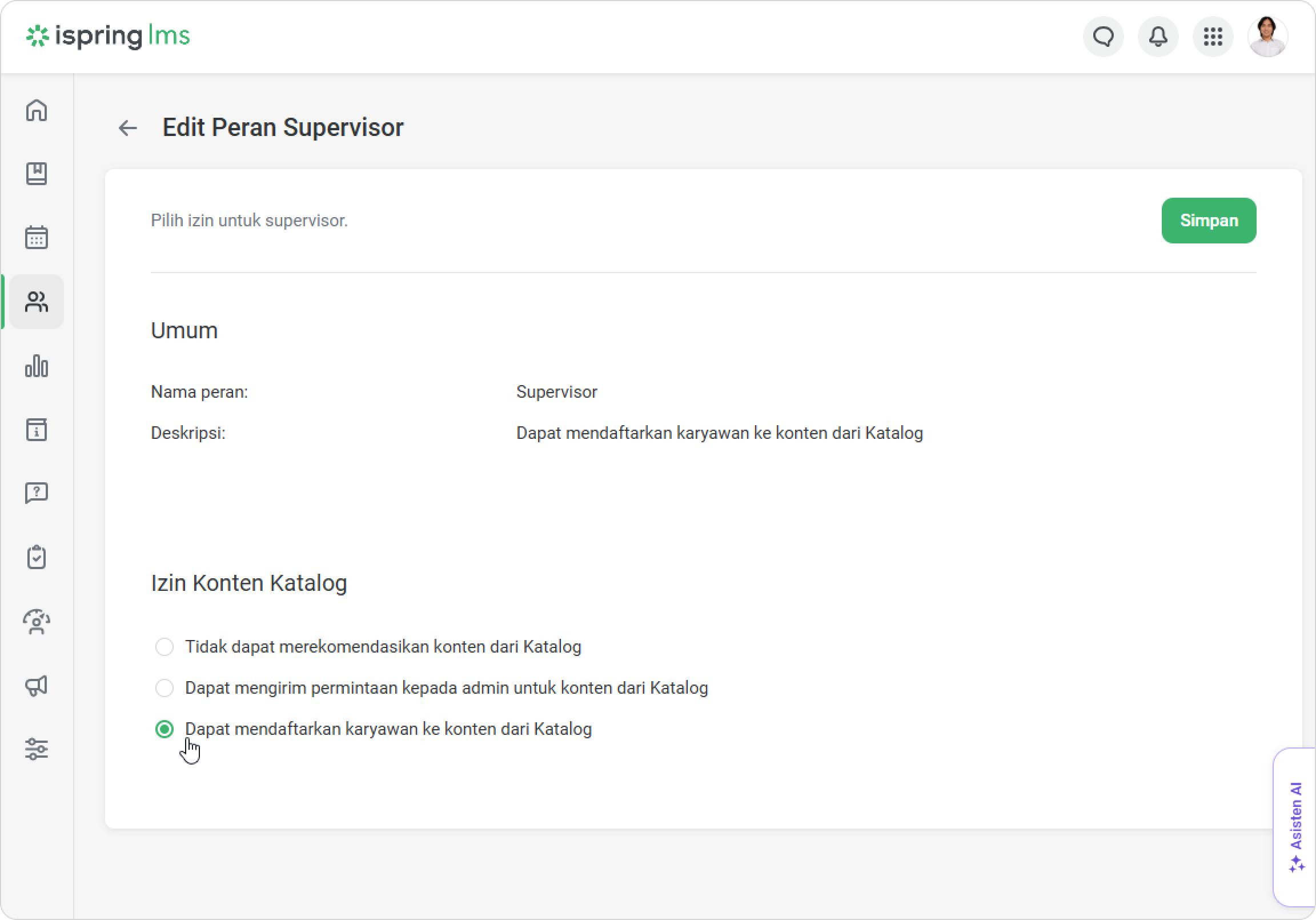Open the clipboard checklist sidebar icon
This screenshot has width=1316, height=920.
(x=37, y=557)
